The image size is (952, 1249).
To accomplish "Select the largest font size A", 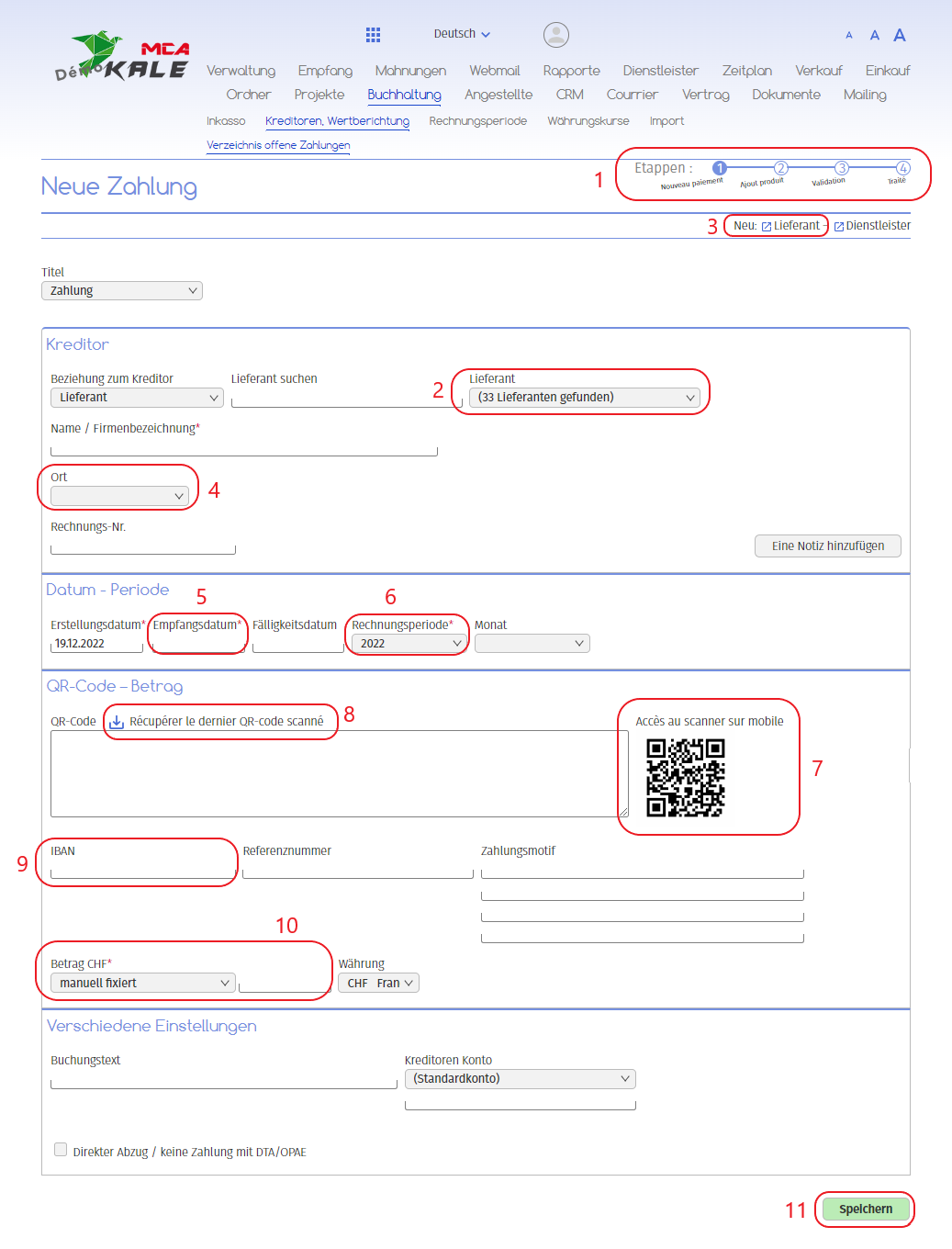I will coord(900,35).
